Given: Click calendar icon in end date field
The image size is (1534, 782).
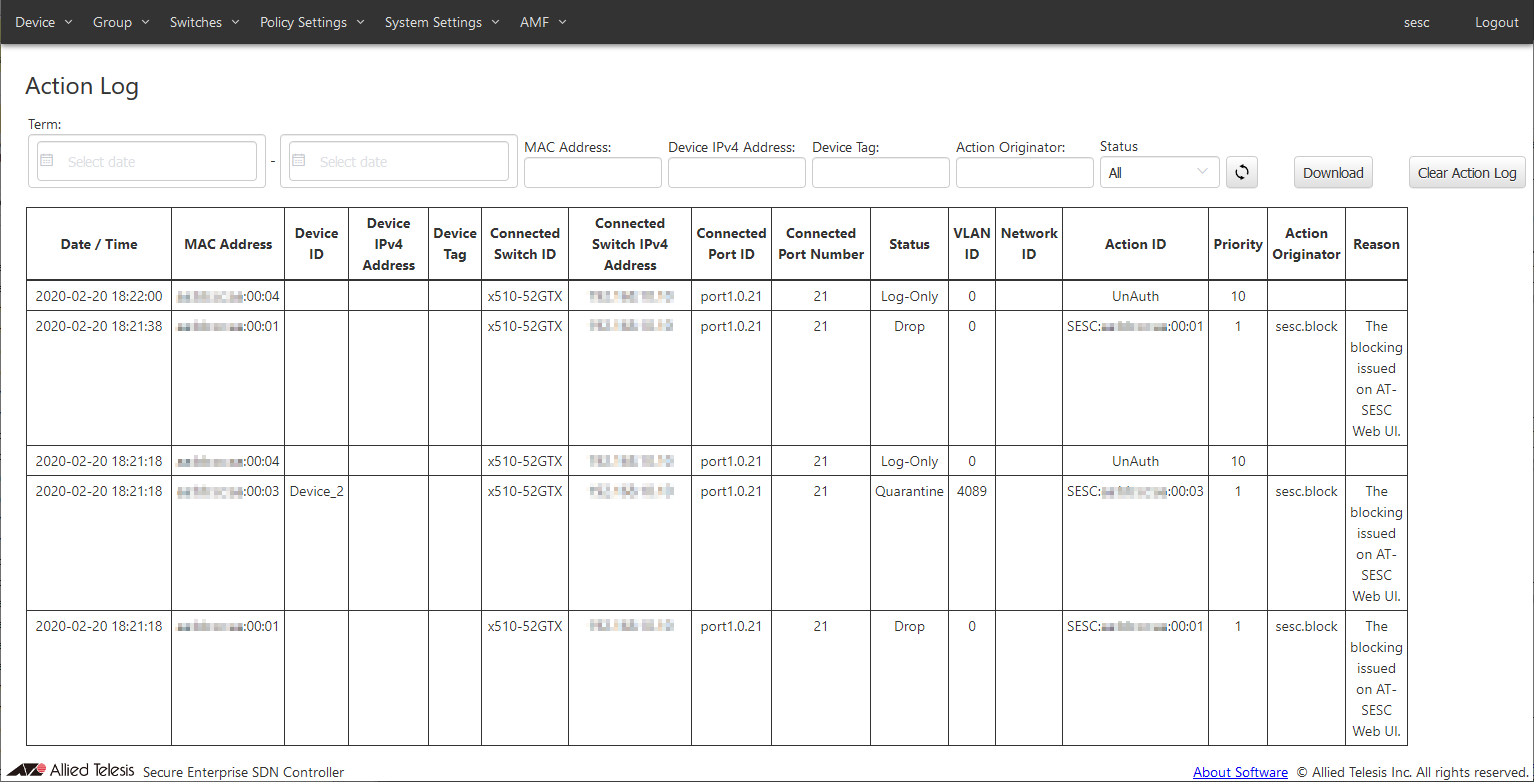Looking at the screenshot, I should pos(299,161).
